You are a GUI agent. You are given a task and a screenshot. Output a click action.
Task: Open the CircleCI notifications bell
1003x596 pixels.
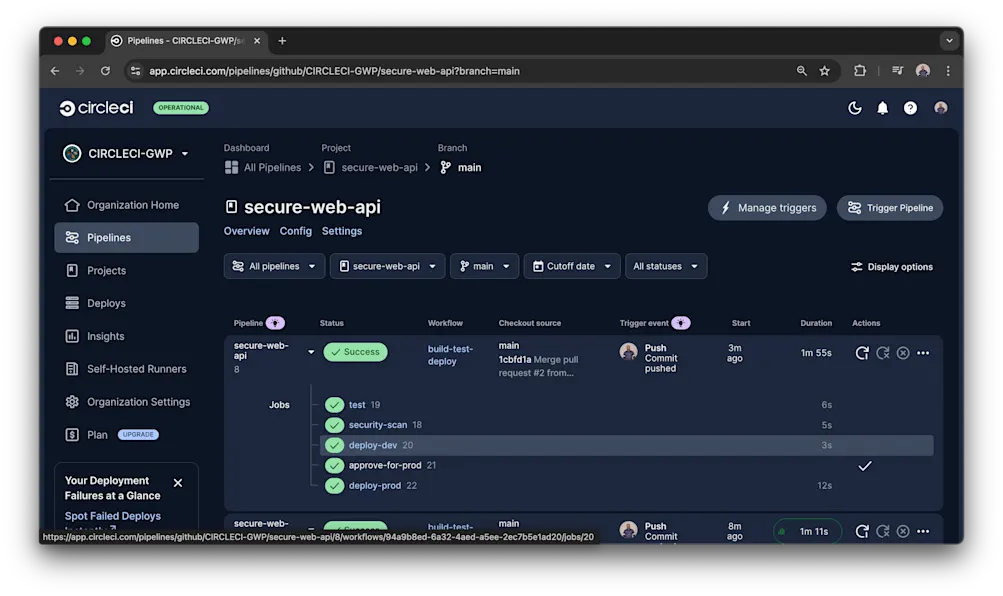(x=882, y=107)
